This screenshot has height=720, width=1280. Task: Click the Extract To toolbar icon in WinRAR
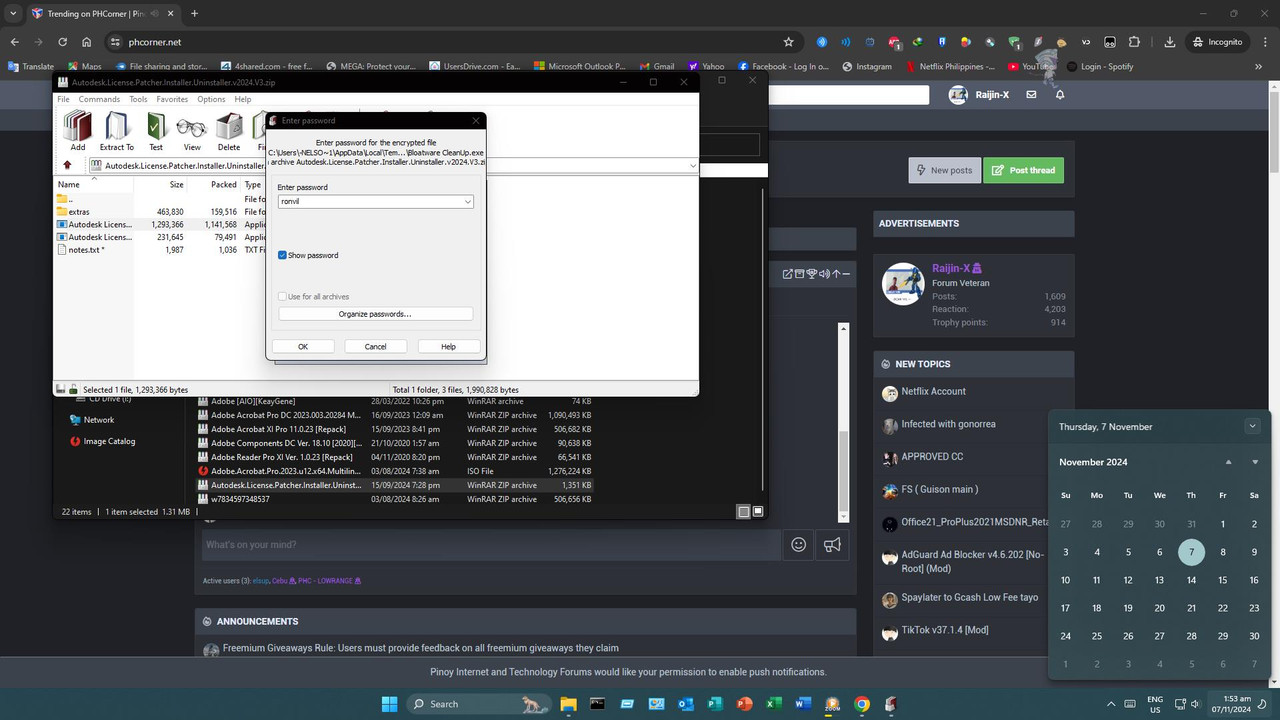[x=117, y=131]
